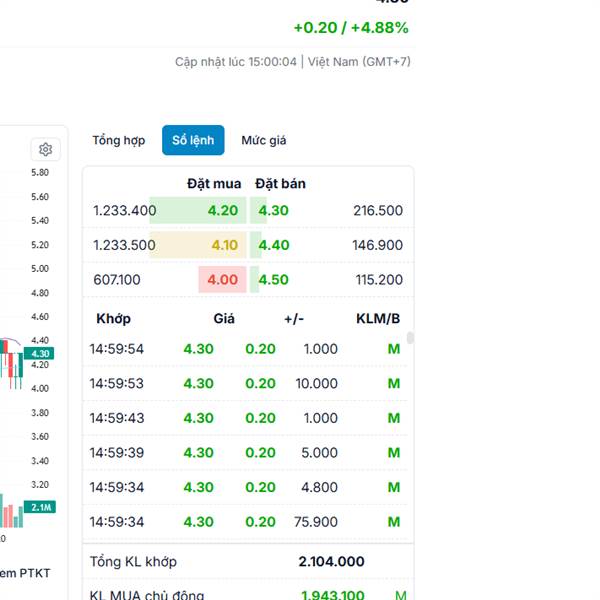The image size is (600, 600).
Task: Click the 2.1M volume tag on chart
Action: pos(40,507)
